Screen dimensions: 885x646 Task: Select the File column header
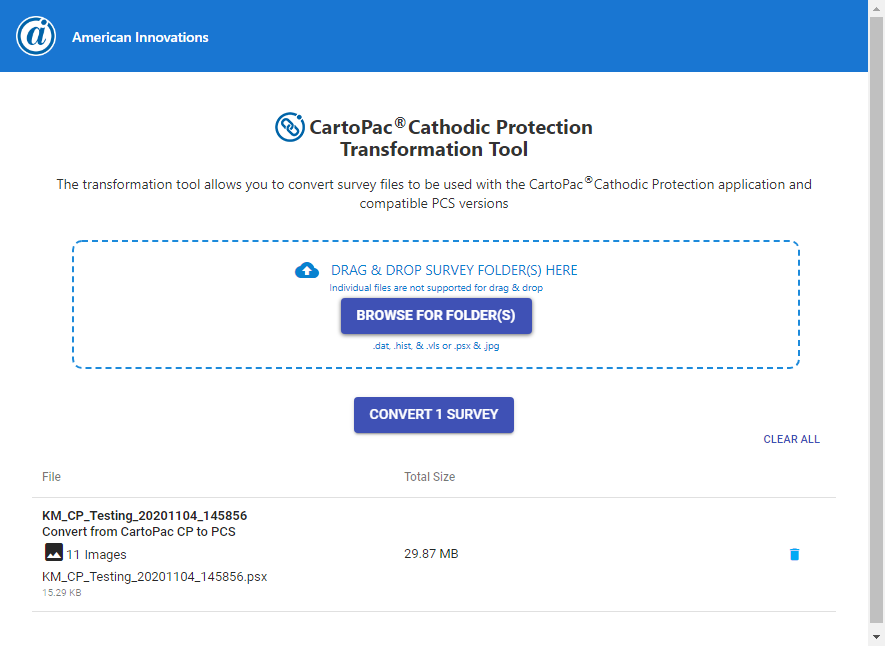click(51, 477)
